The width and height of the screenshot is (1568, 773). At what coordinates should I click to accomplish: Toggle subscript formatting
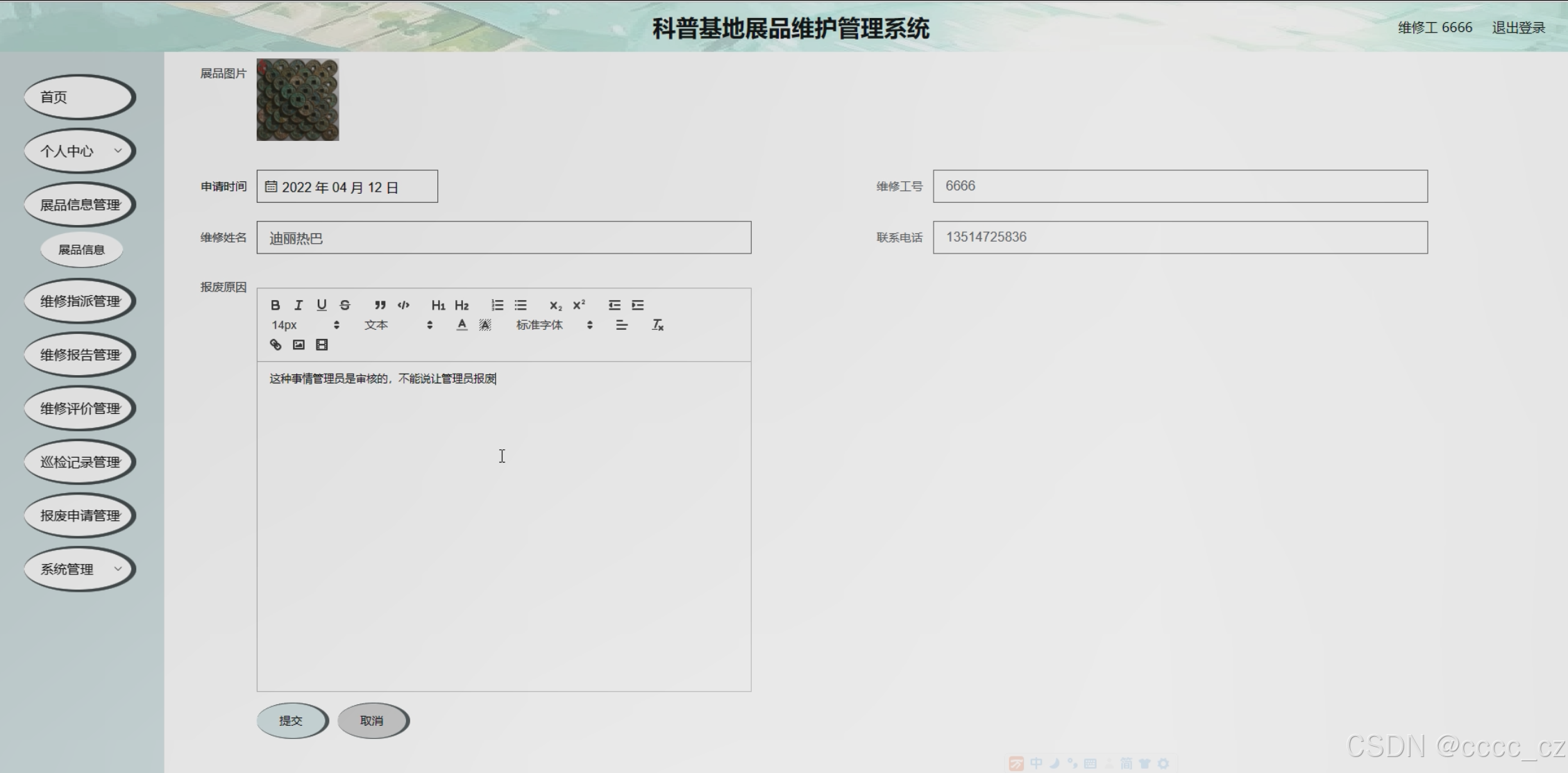555,305
